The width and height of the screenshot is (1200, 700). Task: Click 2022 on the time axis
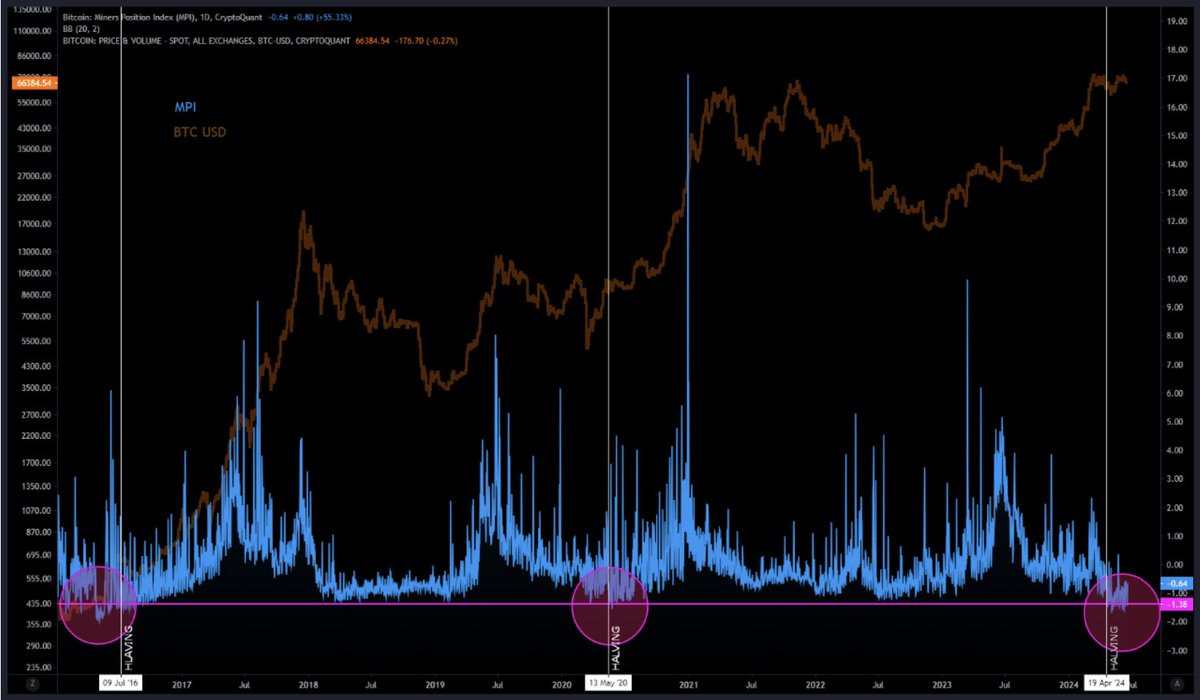pos(815,684)
